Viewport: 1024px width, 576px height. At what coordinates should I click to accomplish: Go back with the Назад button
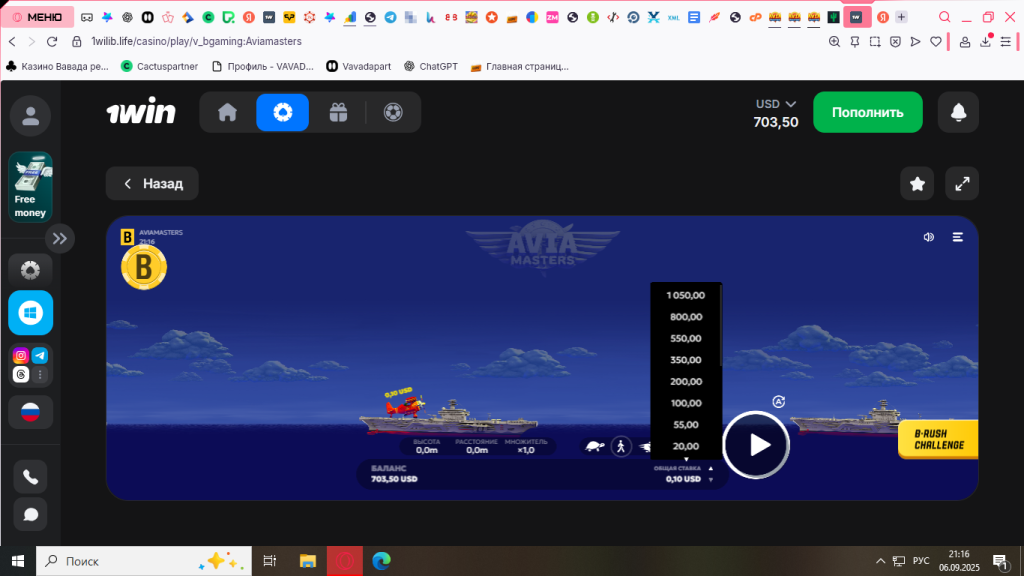click(x=152, y=184)
